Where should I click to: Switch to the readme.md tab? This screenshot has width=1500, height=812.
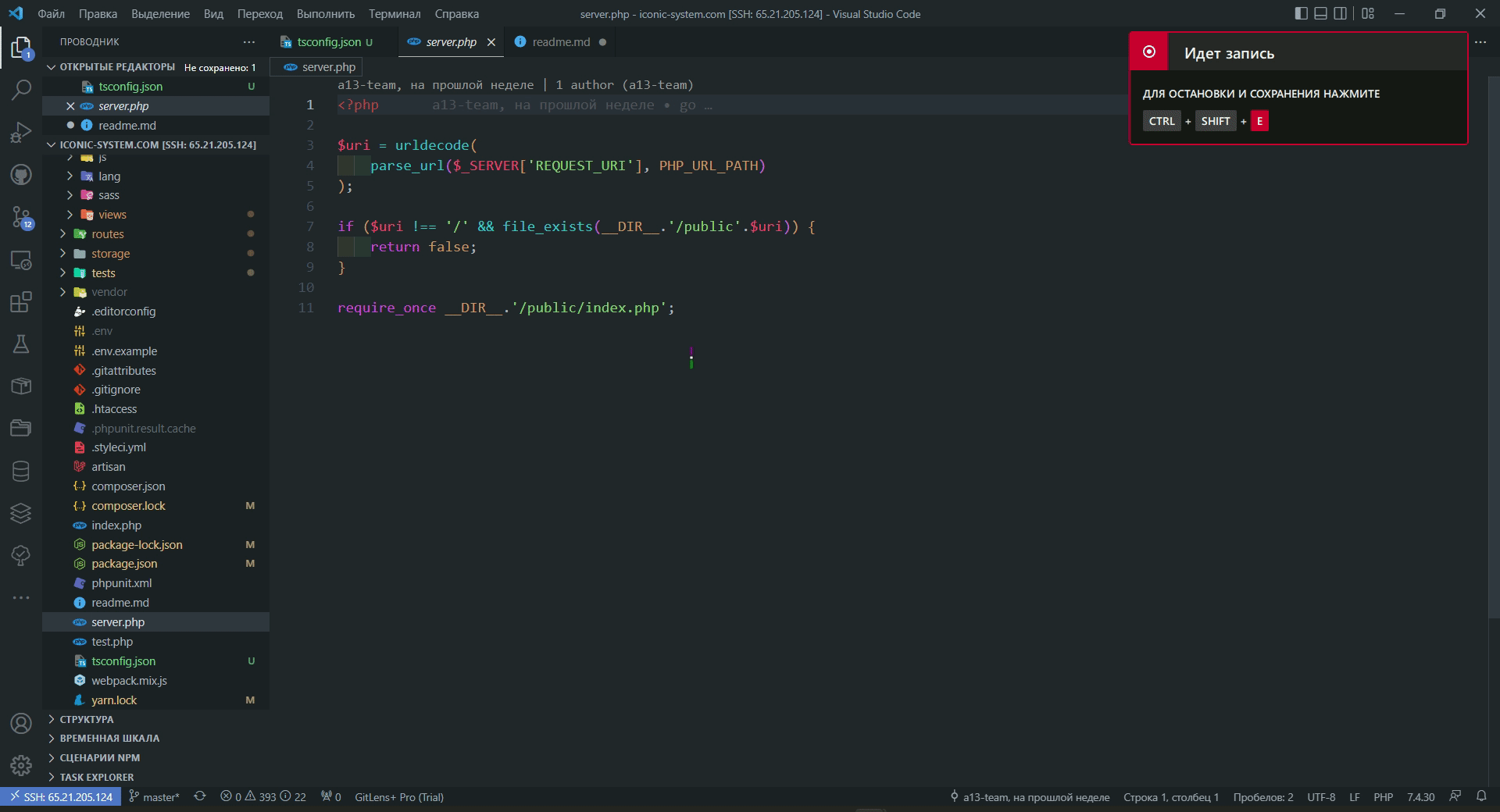pos(560,42)
